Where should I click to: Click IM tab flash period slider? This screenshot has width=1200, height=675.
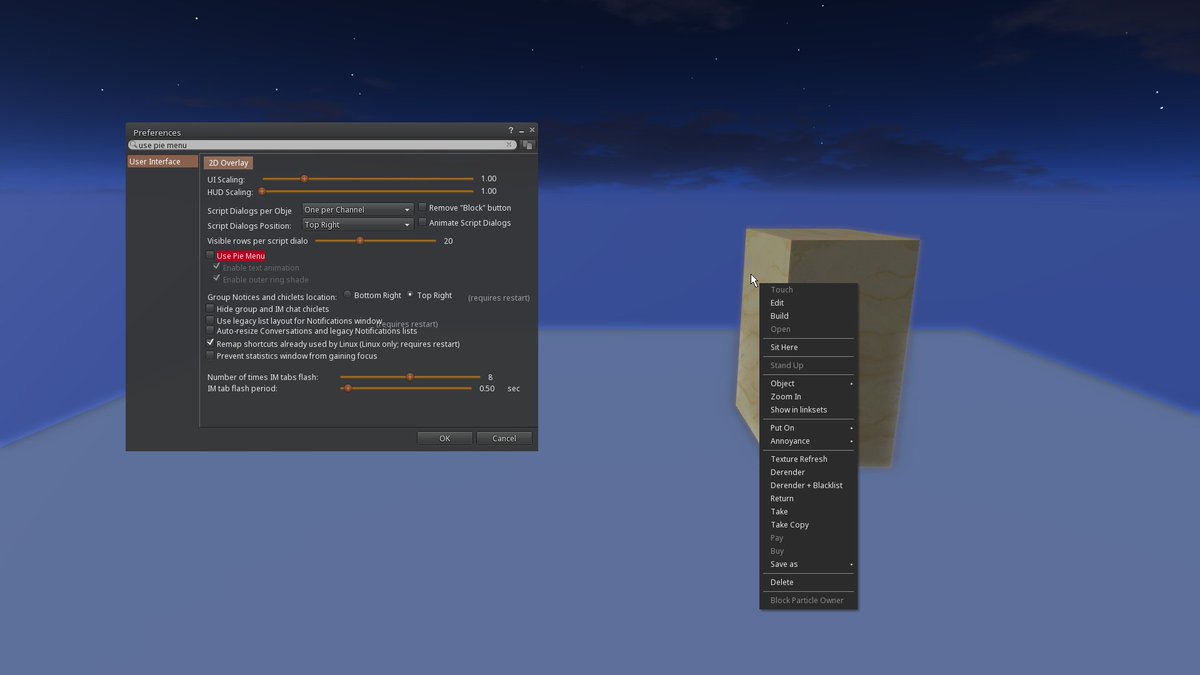(406, 388)
